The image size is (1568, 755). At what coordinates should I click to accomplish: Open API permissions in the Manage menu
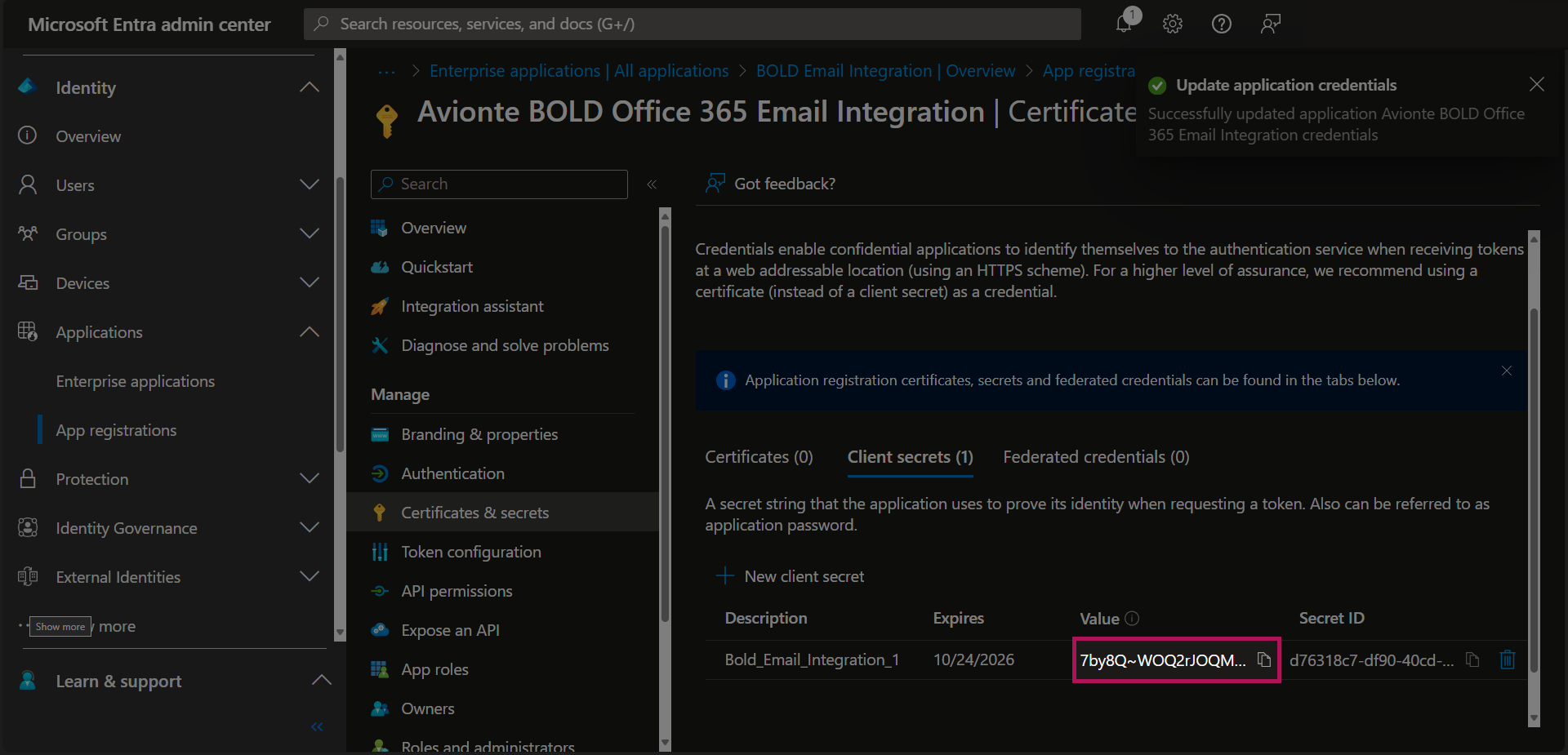click(x=457, y=591)
